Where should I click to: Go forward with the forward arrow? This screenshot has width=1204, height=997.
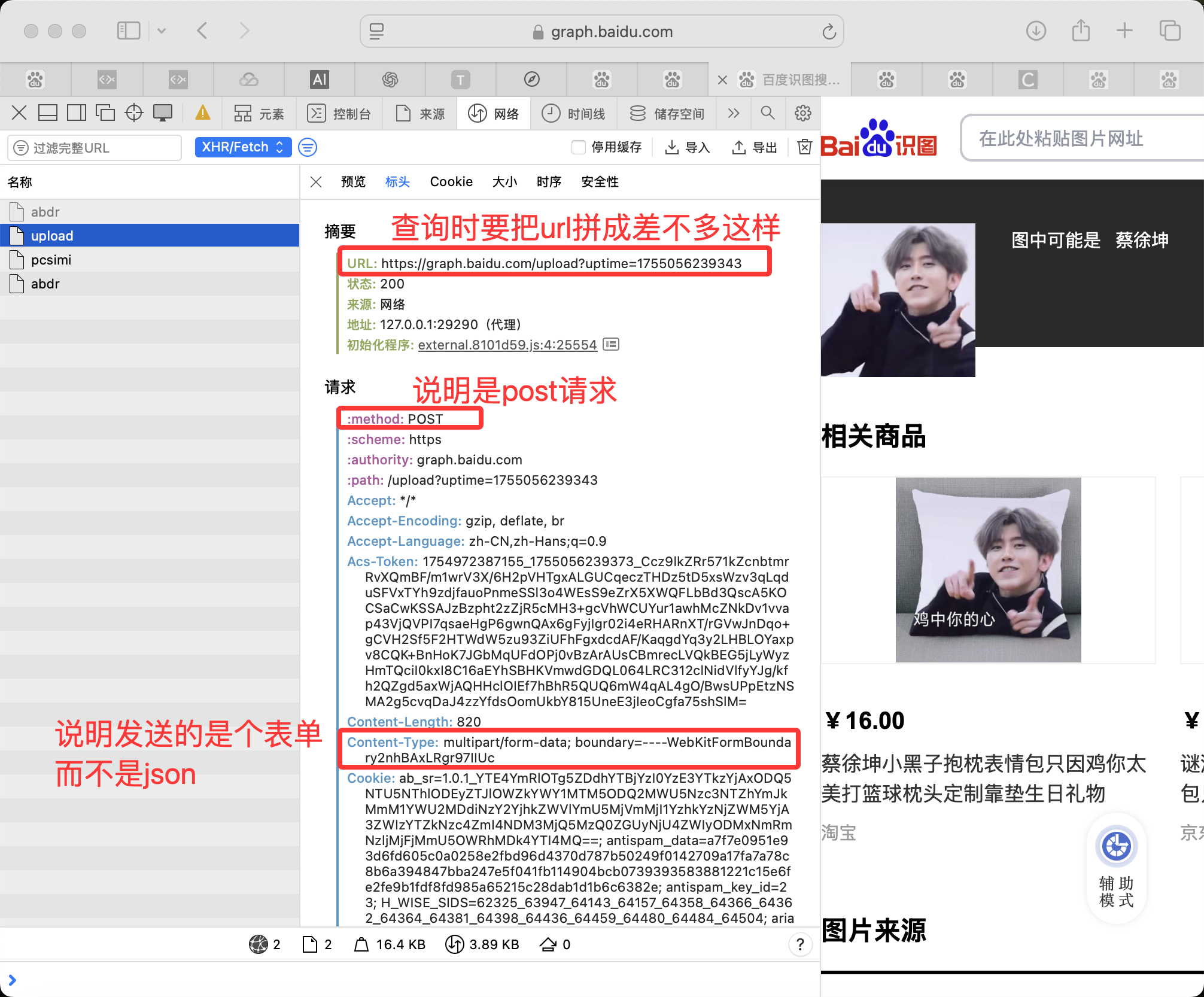click(x=244, y=31)
